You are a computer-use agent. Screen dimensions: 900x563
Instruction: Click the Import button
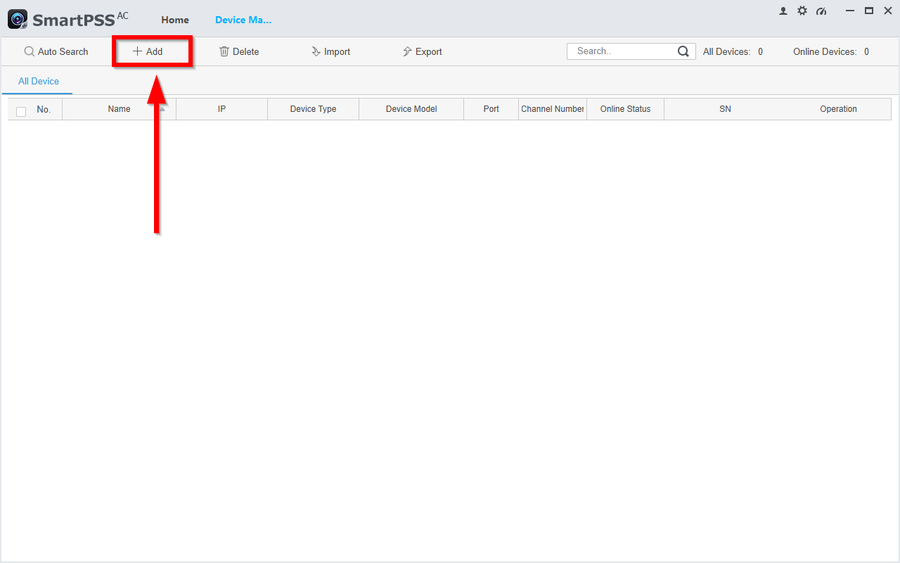331,52
